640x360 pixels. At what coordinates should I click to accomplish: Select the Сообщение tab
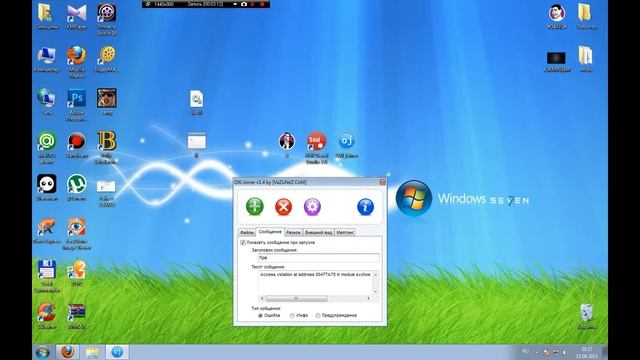tap(270, 231)
